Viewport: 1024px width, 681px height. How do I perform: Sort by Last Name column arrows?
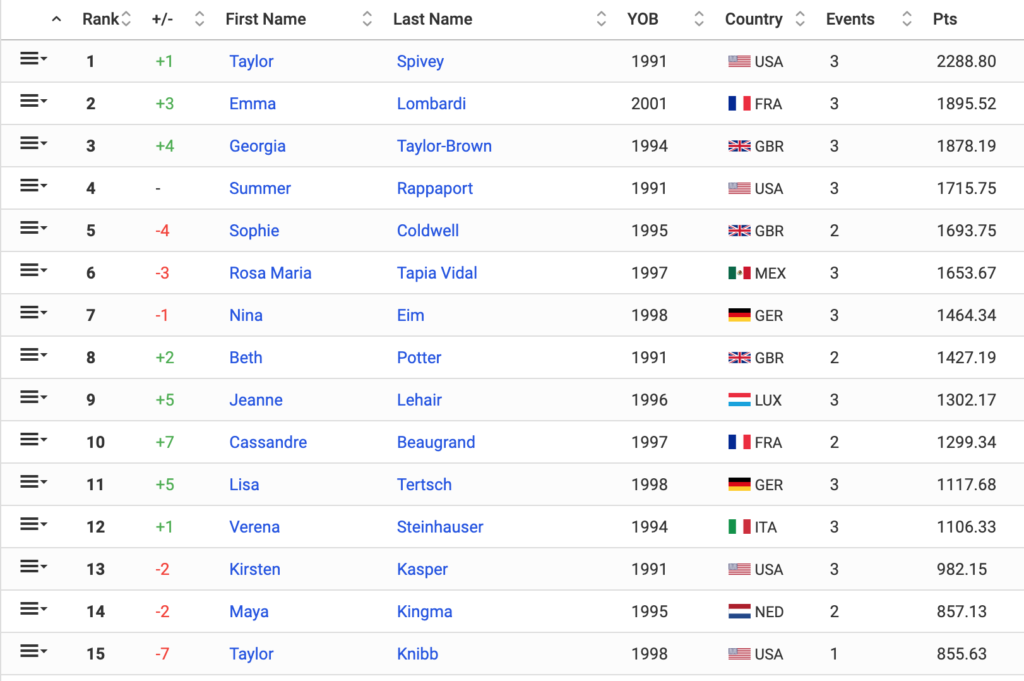(x=601, y=19)
